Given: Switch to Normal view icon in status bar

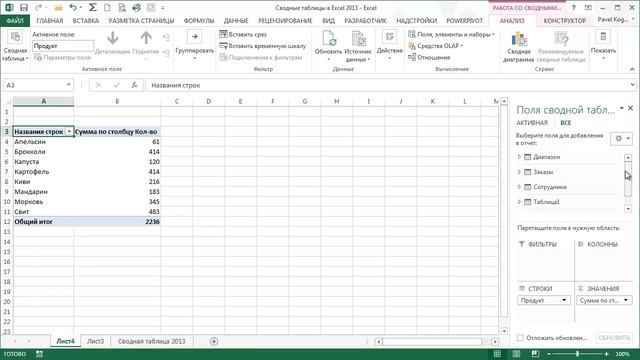Looking at the screenshot, I should (x=497, y=354).
